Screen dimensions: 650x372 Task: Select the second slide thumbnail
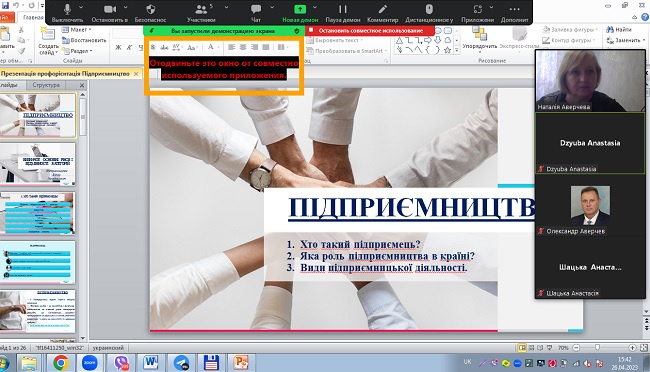click(38, 165)
